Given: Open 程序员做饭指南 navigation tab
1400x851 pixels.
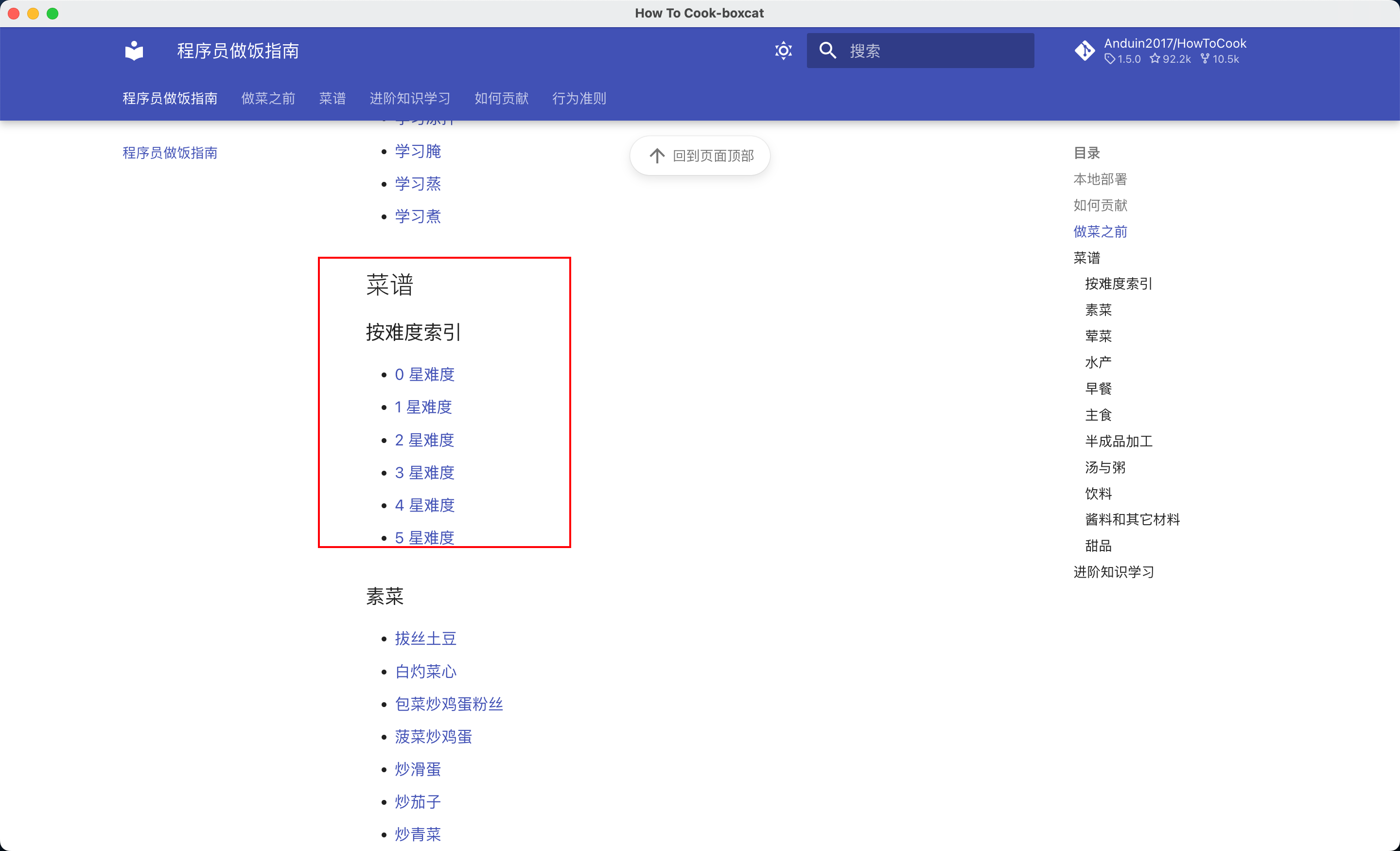Looking at the screenshot, I should [x=170, y=98].
